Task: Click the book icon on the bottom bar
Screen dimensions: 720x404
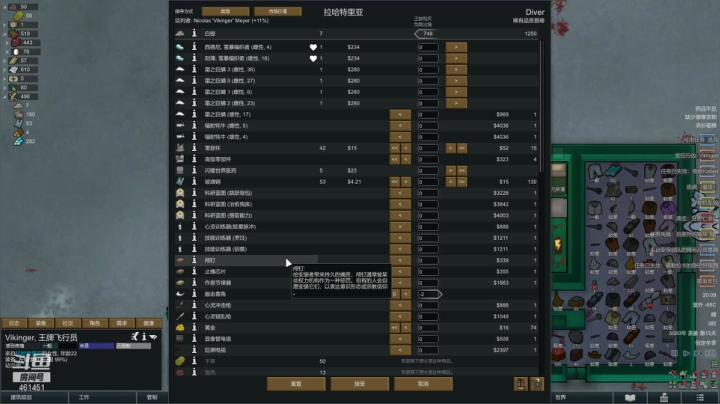Action: 630,398
